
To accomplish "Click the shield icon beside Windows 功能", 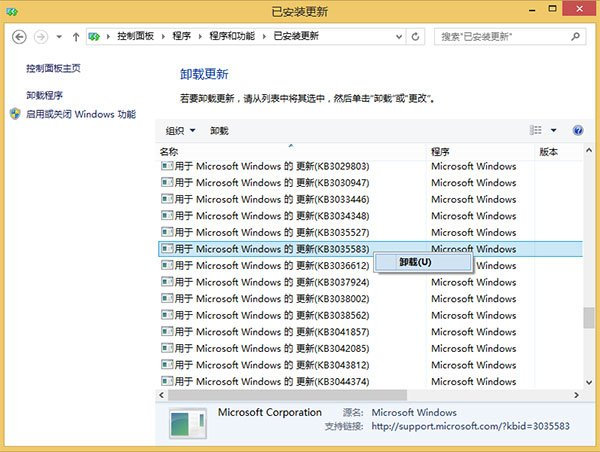I will pyautogui.click(x=15, y=114).
